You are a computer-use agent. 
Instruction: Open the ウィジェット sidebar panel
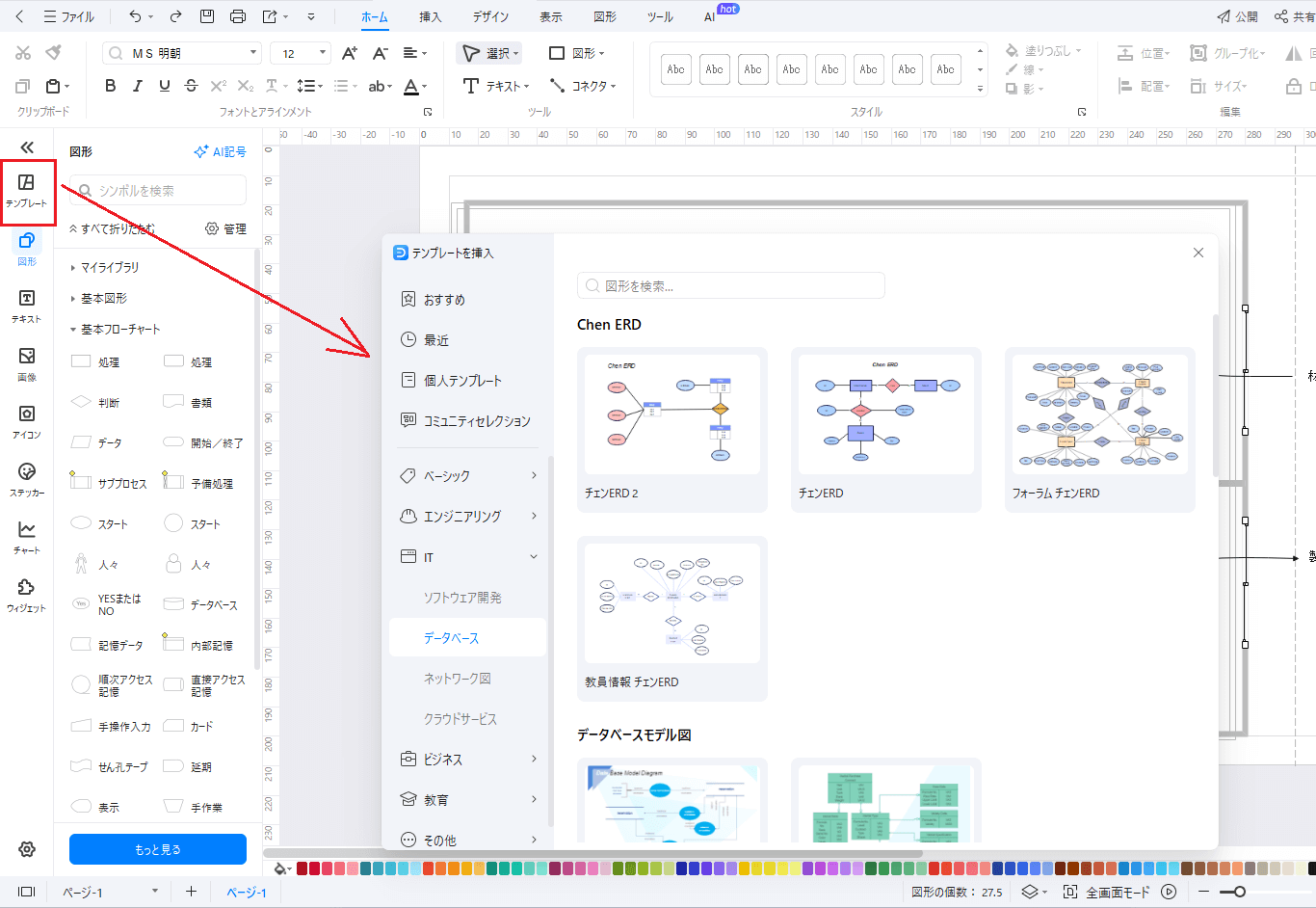[27, 595]
